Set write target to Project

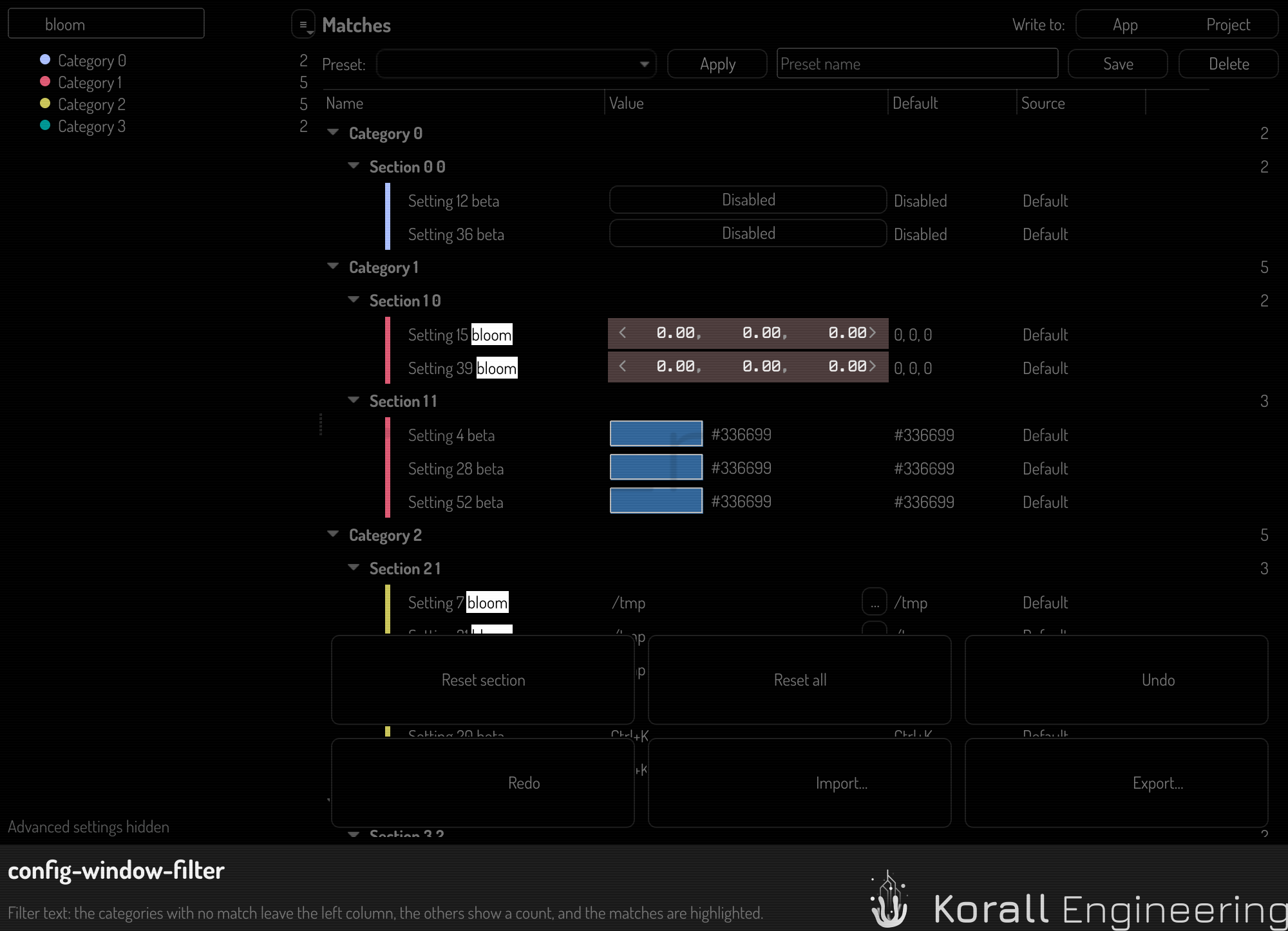1228,24
